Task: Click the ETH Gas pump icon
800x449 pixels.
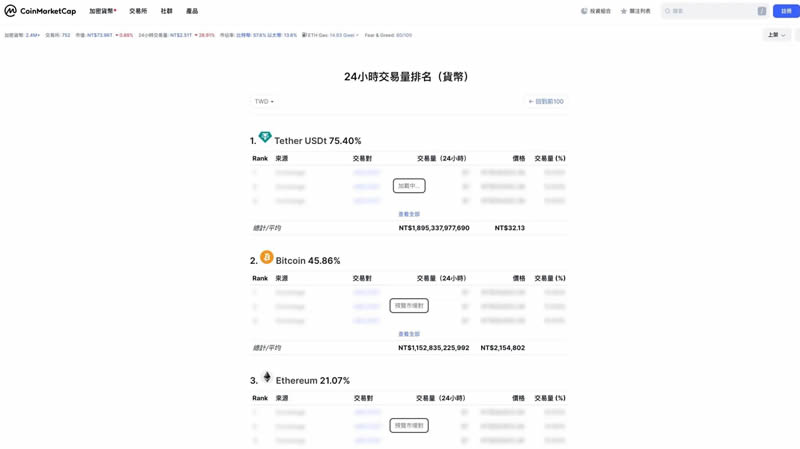Action: pos(304,35)
